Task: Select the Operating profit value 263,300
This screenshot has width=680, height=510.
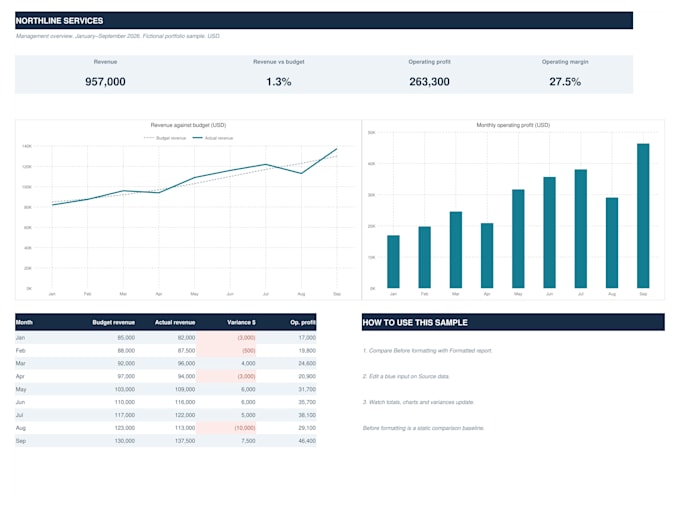Action: [429, 82]
